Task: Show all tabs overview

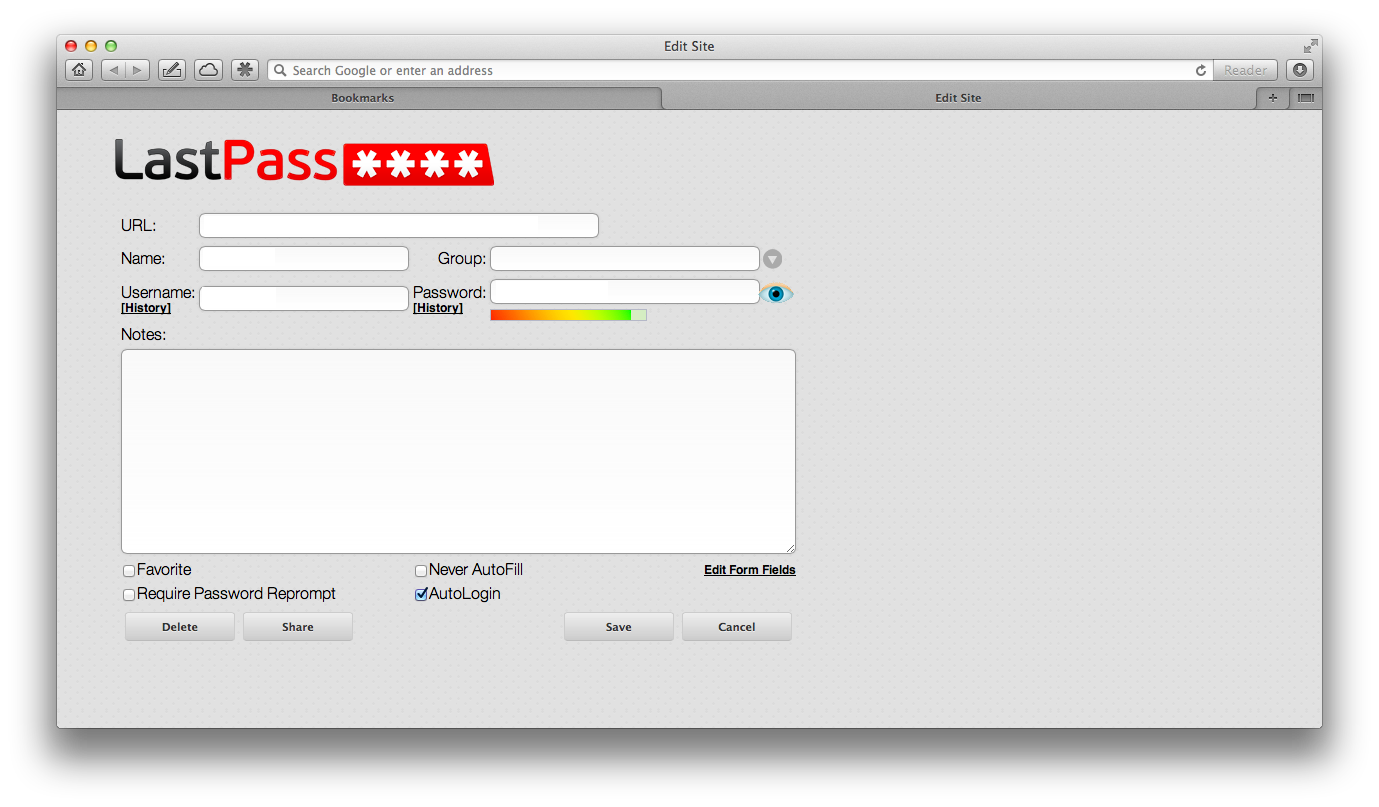Action: (x=1306, y=98)
